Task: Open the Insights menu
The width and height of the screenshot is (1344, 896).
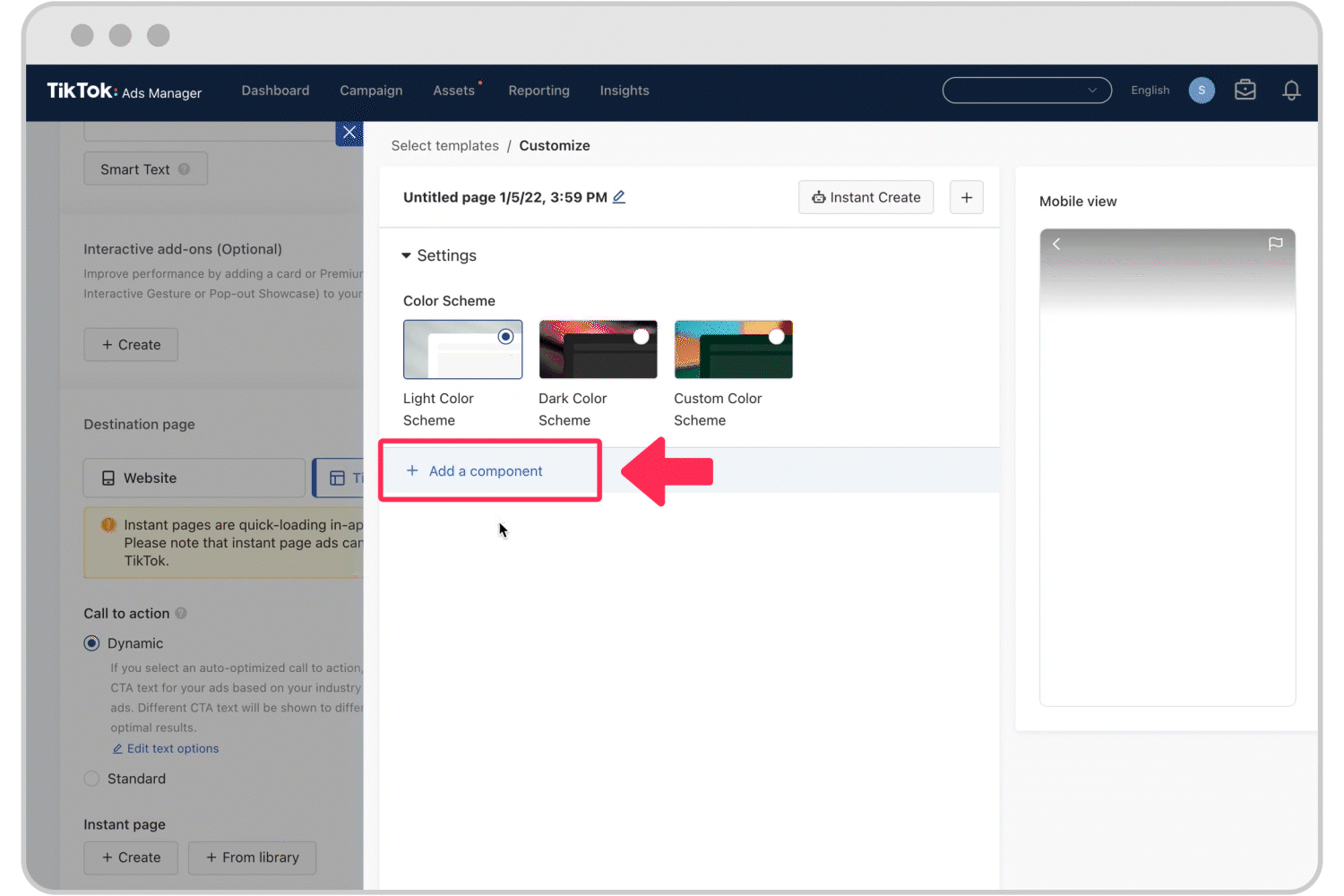Action: click(x=625, y=90)
